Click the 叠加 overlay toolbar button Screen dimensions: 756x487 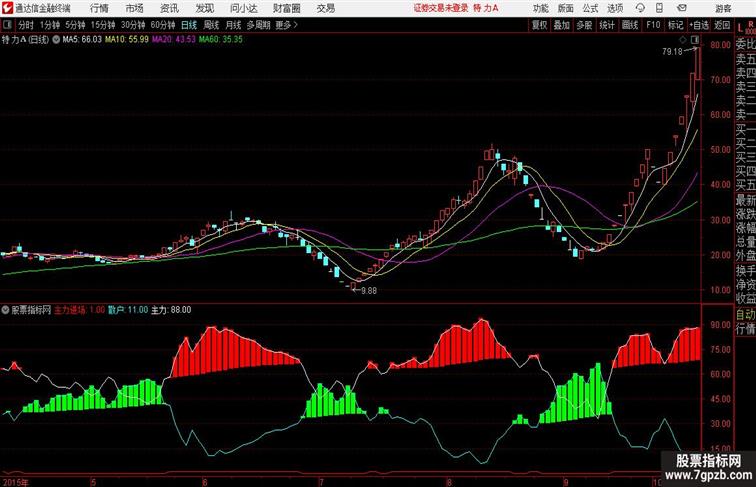[562, 25]
